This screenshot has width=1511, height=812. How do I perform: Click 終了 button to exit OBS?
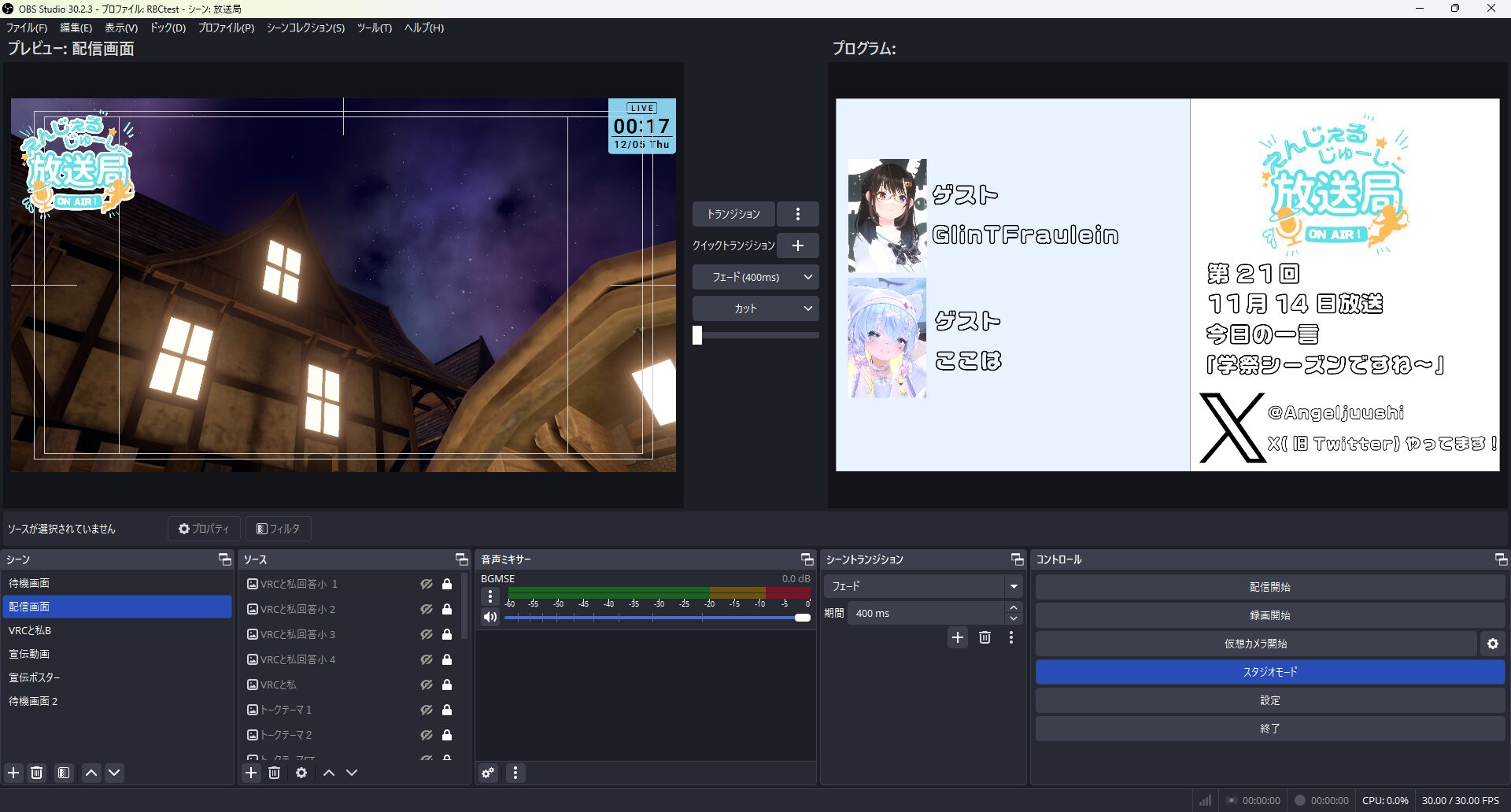(1270, 729)
